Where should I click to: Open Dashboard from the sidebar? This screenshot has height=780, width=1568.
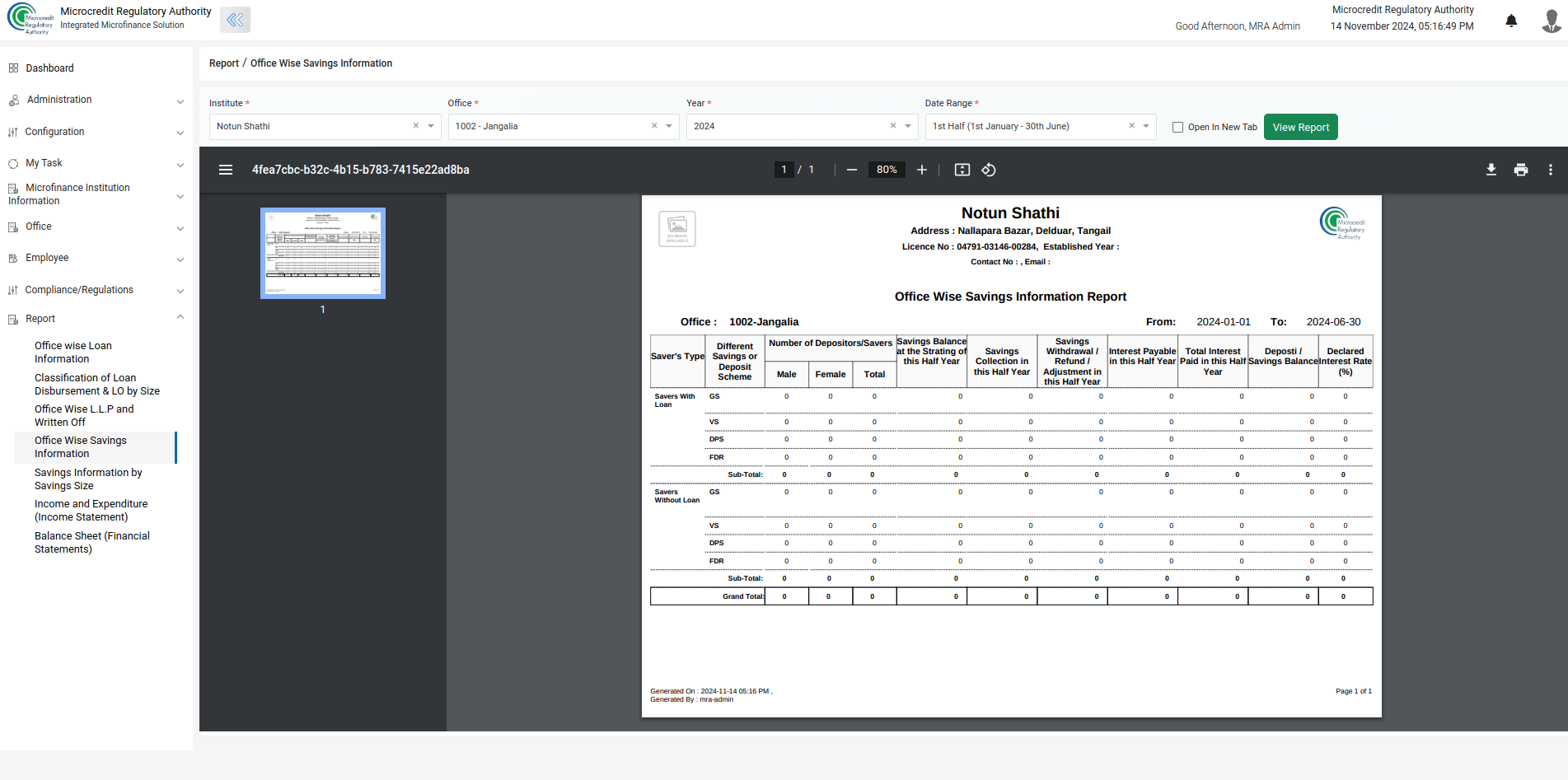(x=49, y=68)
